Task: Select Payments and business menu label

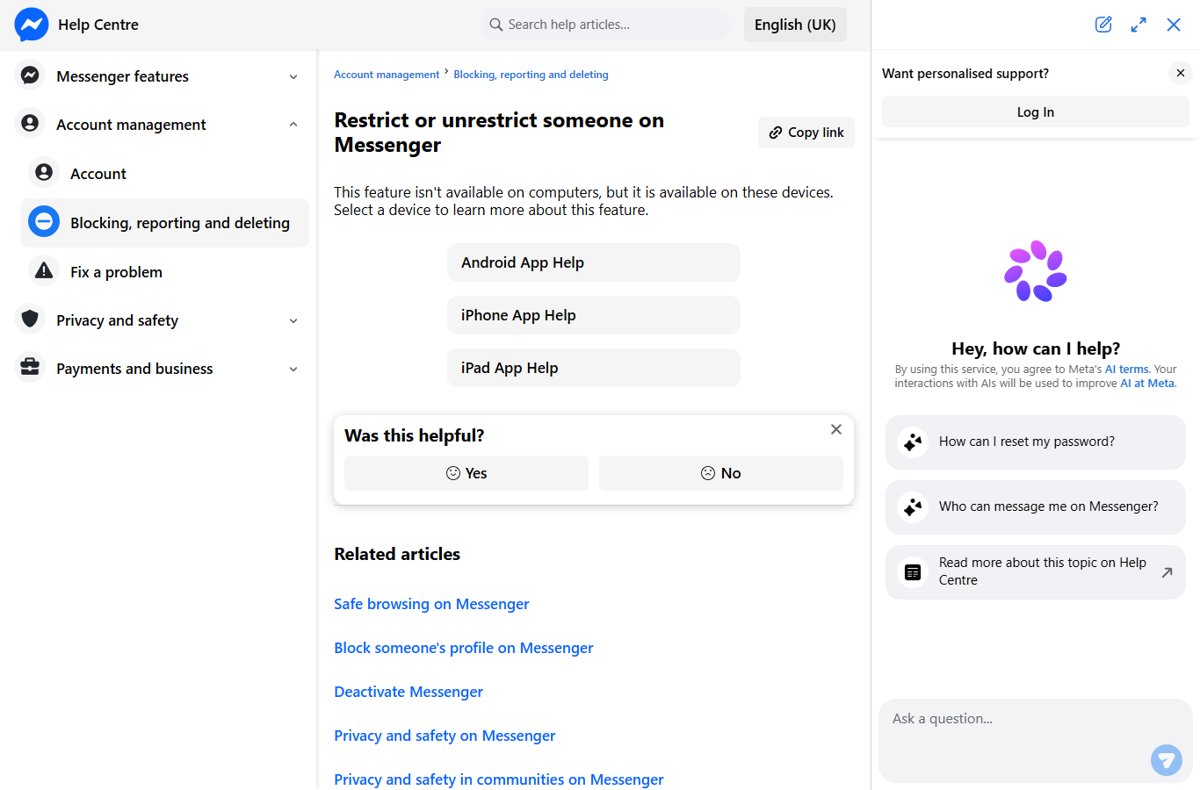Action: [134, 368]
